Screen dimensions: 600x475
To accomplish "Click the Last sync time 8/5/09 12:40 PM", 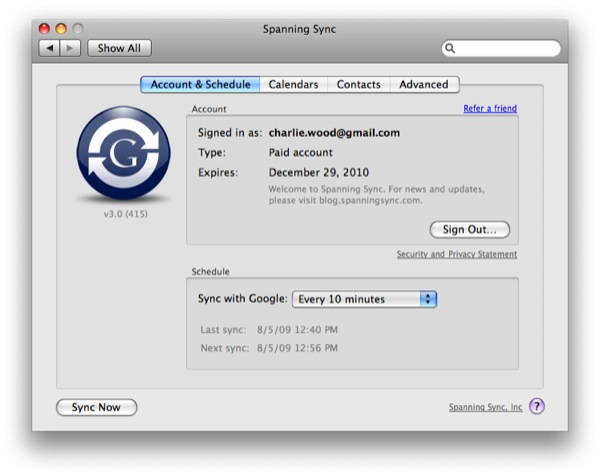I will [297, 330].
